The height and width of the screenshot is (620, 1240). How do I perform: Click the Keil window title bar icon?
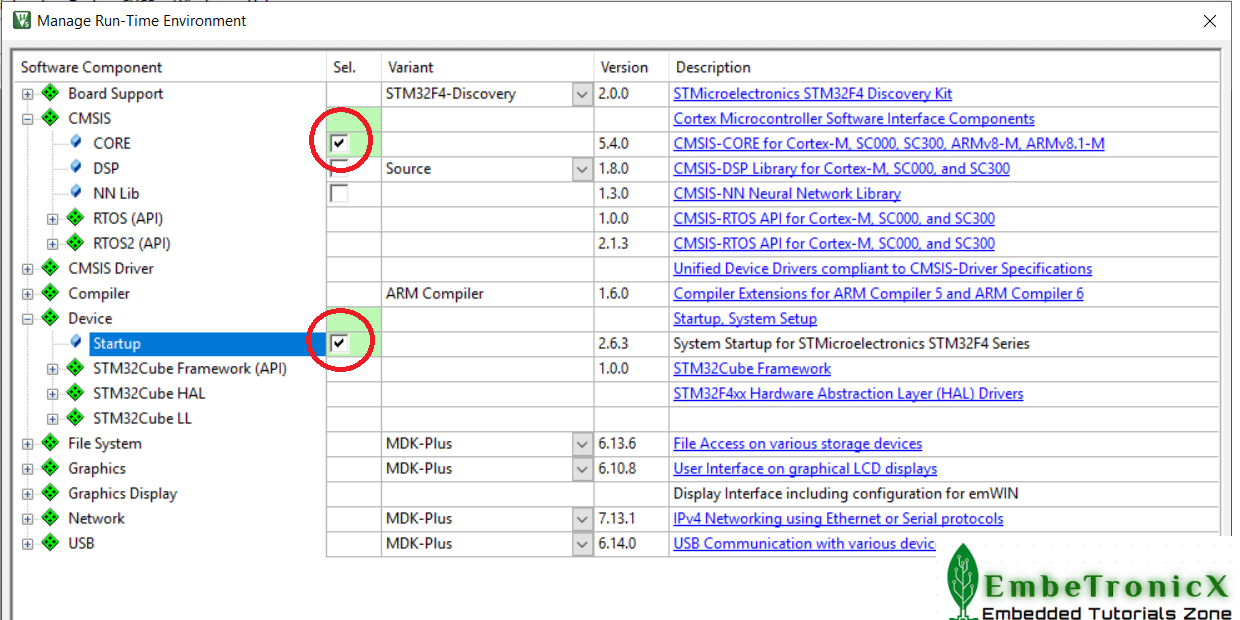[x=21, y=20]
